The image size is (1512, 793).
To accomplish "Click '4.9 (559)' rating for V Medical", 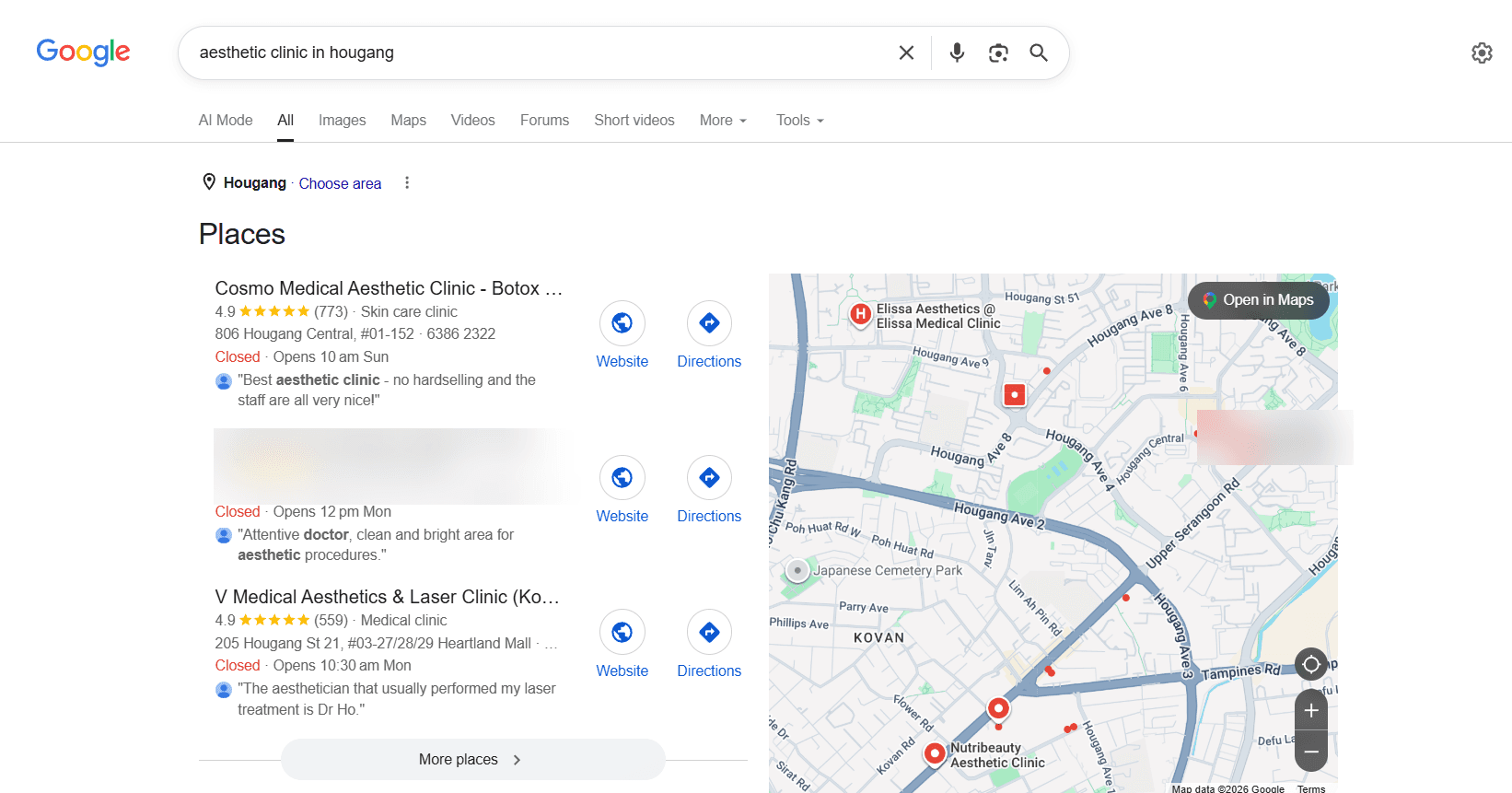I will (282, 620).
